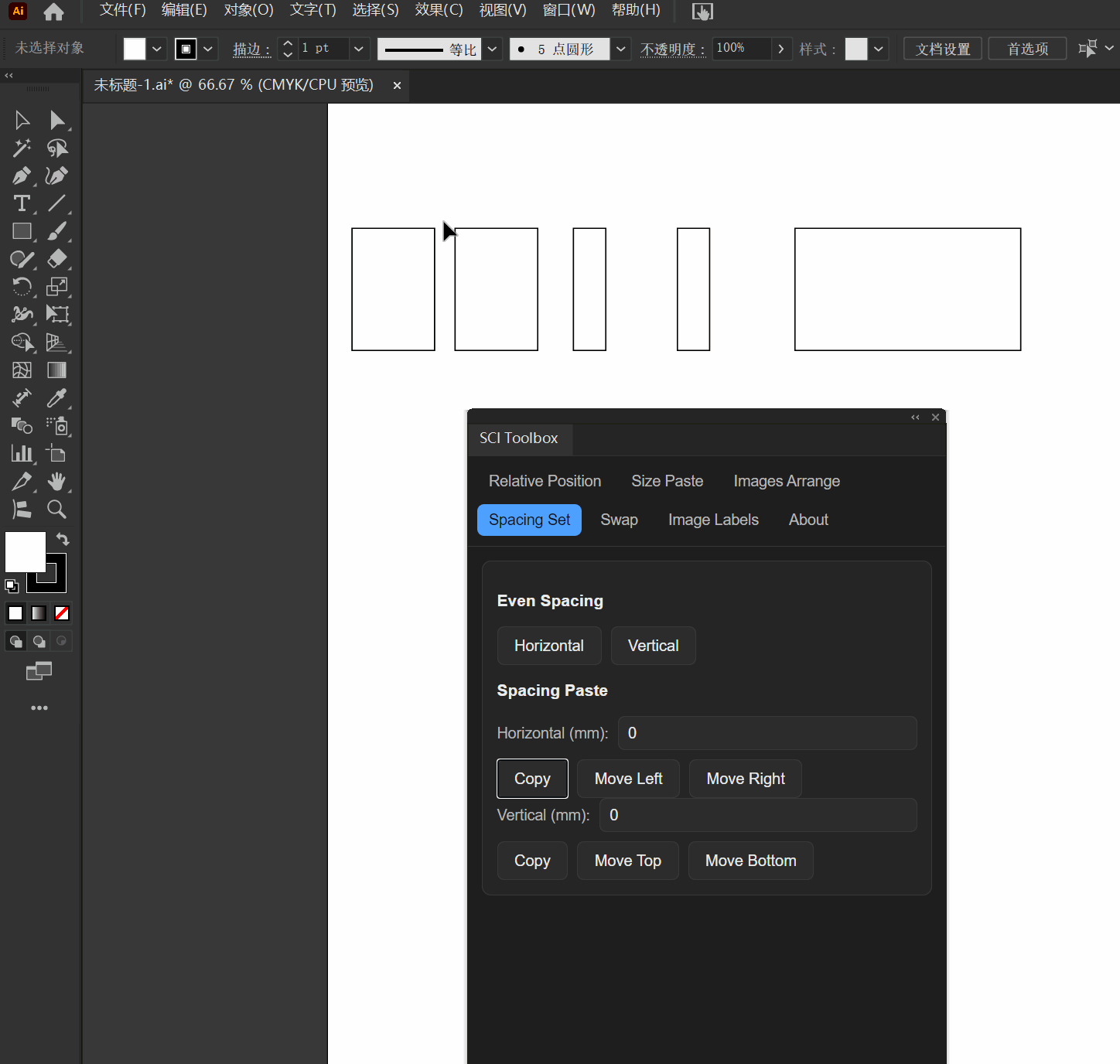Expand the 样式 graphic style dropdown

pos(879,49)
